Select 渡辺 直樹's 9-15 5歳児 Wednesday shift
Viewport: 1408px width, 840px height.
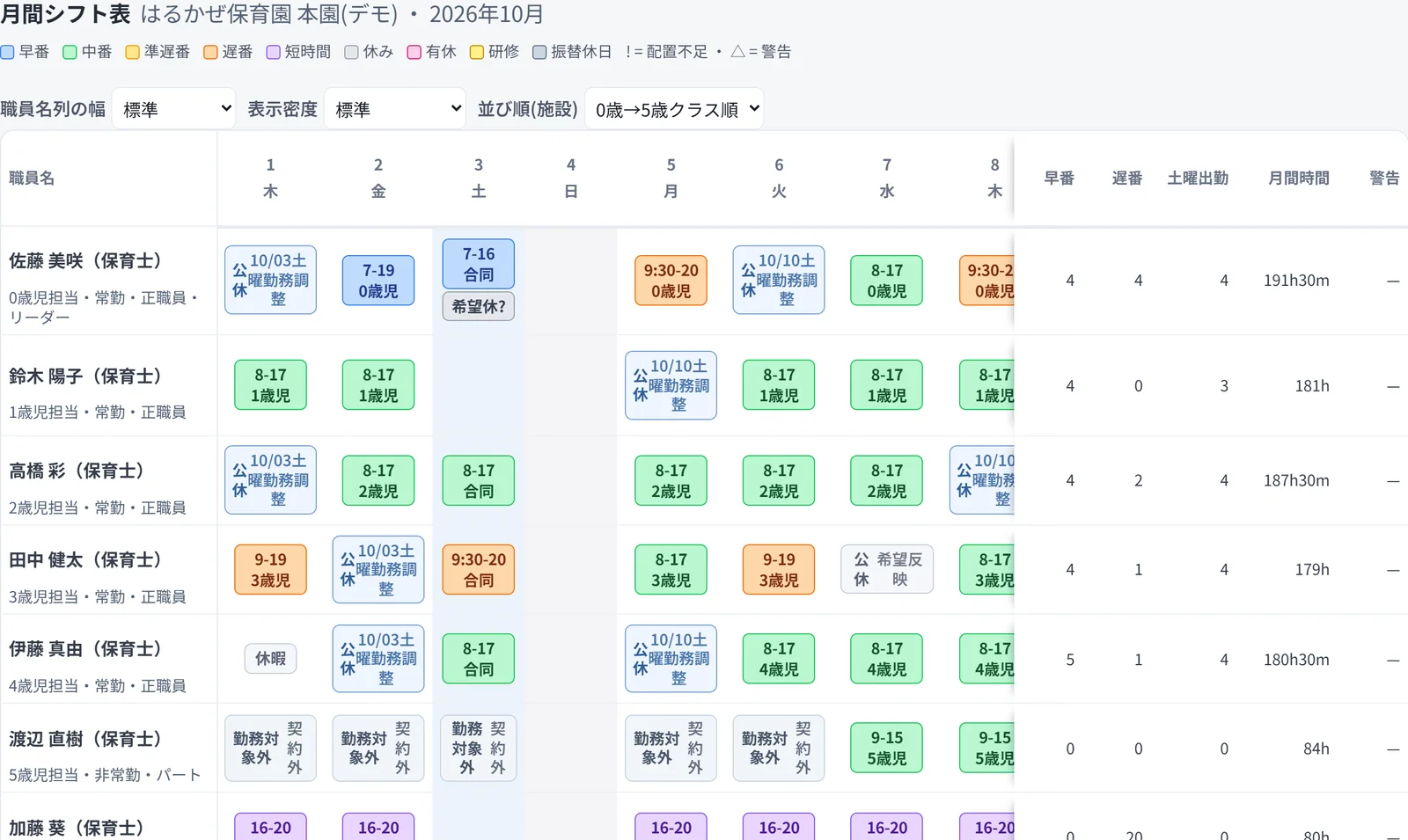(887, 748)
